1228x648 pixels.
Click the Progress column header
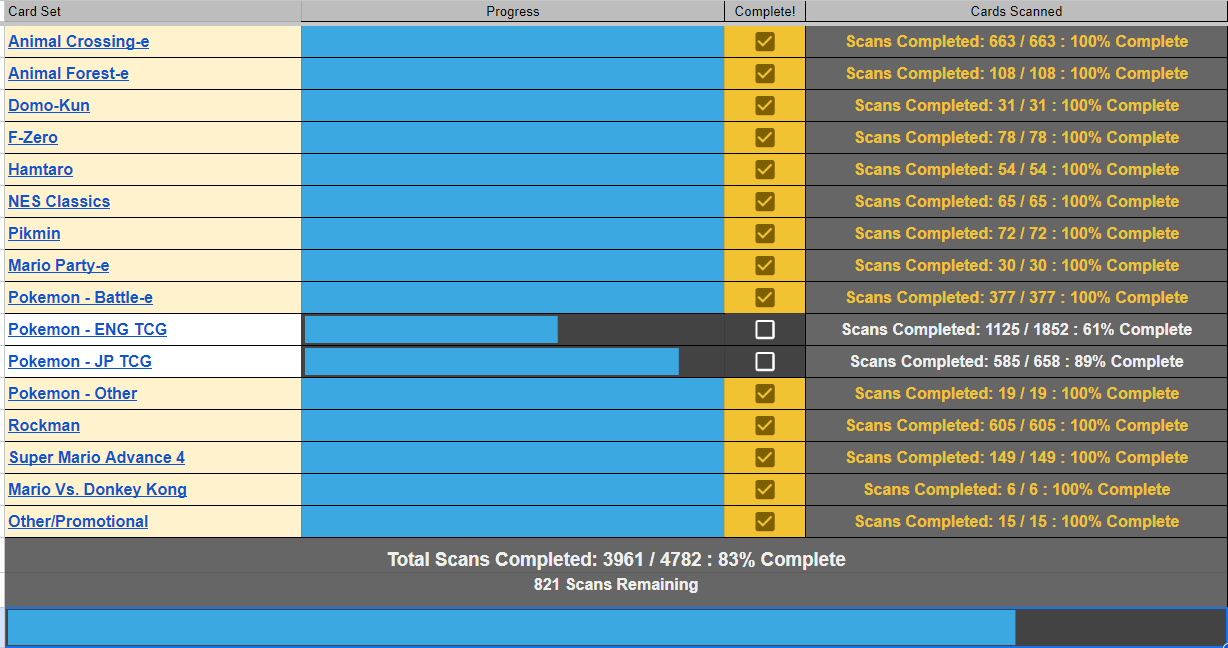click(513, 11)
